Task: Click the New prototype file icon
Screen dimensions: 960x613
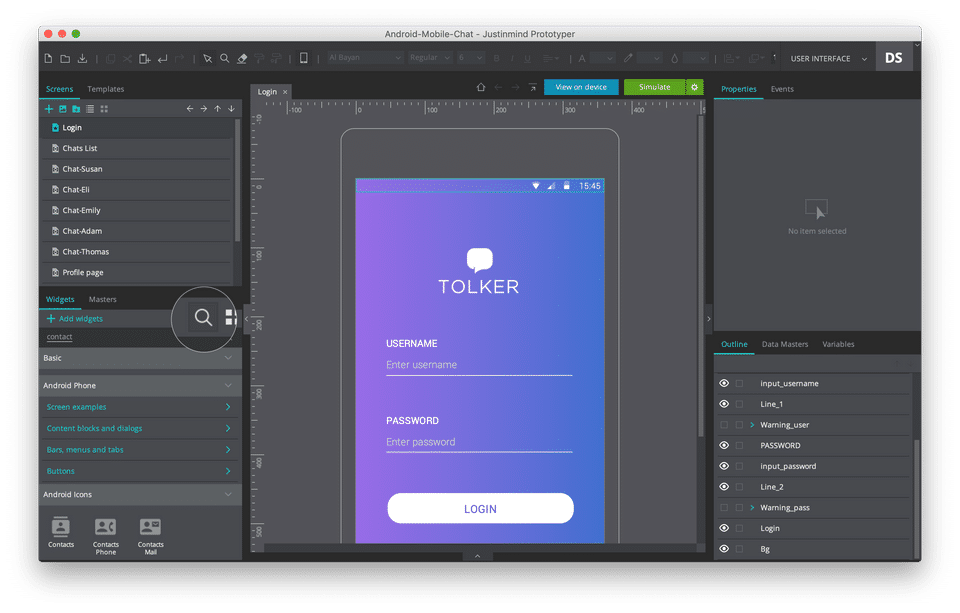Action: 48,59
